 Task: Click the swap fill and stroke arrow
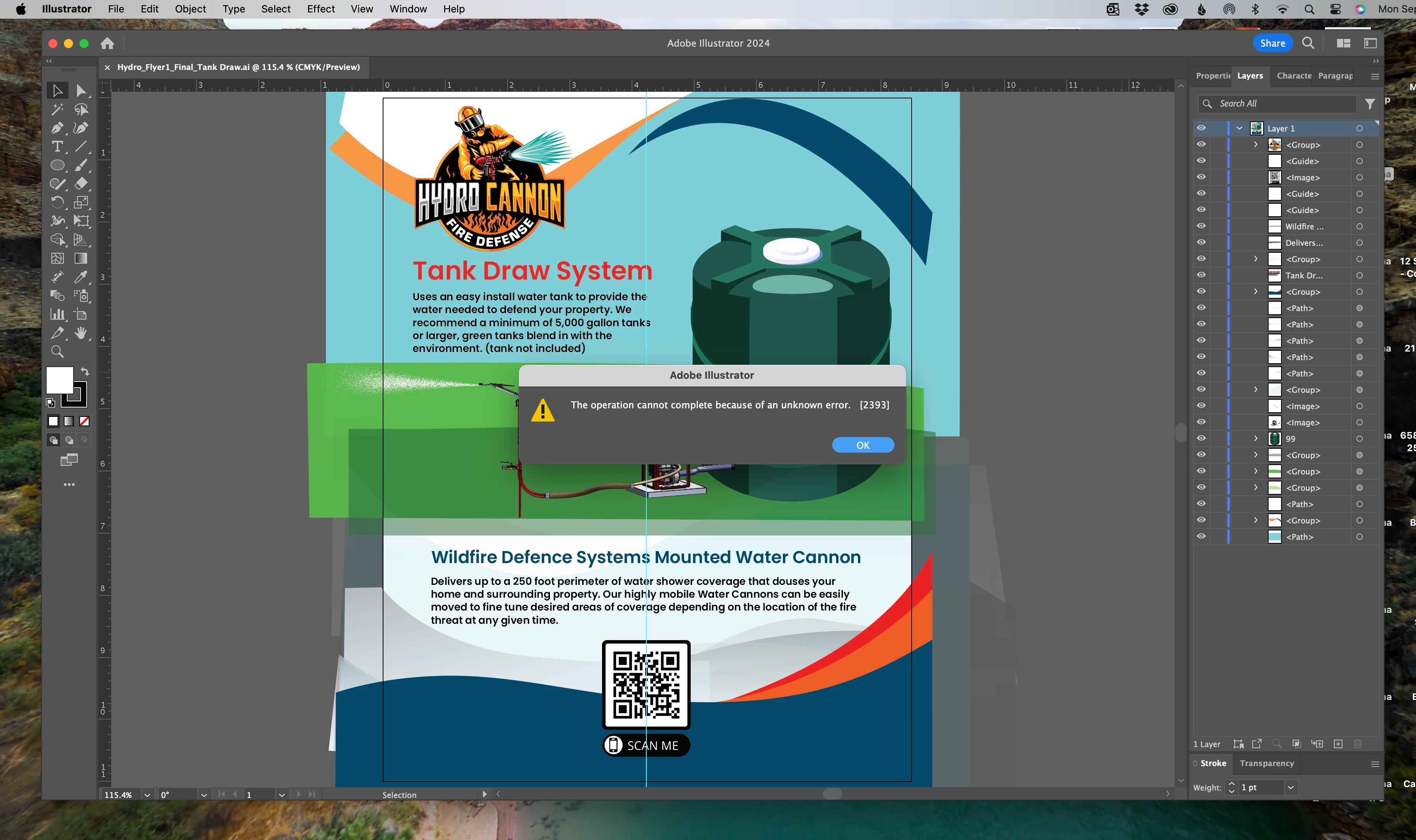[85, 371]
